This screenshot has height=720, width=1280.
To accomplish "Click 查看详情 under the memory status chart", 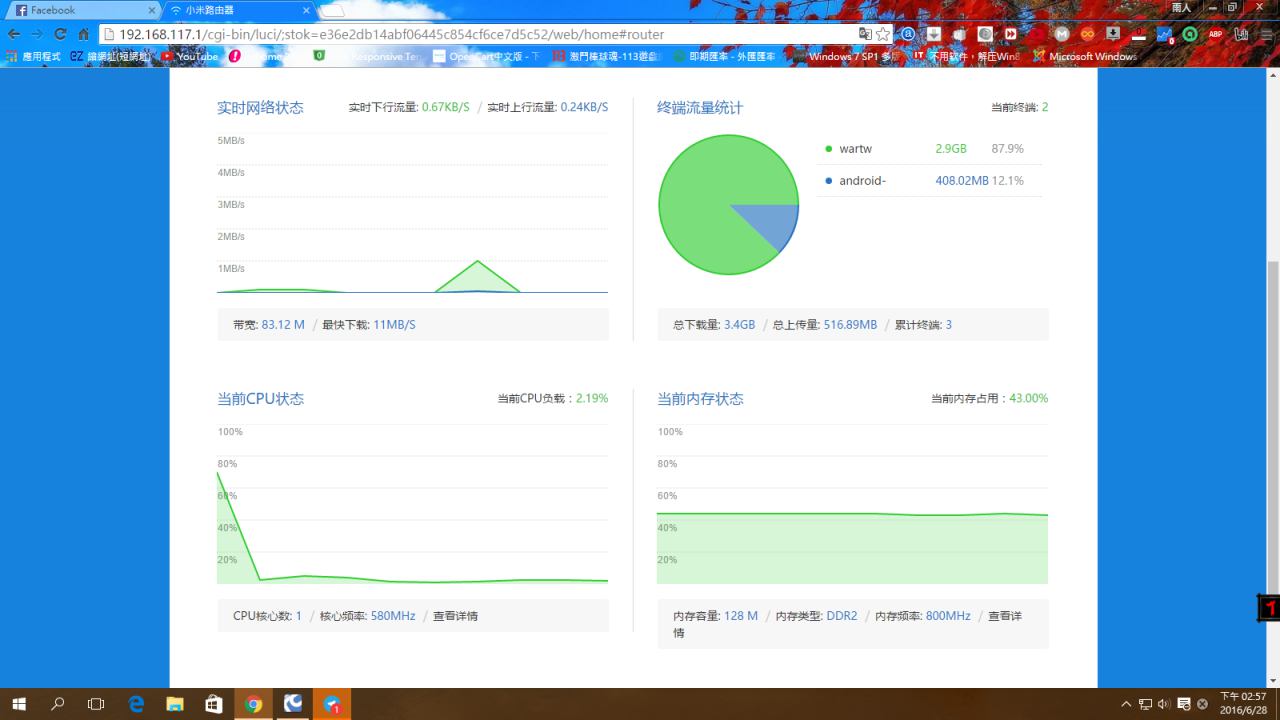I will click(1004, 616).
